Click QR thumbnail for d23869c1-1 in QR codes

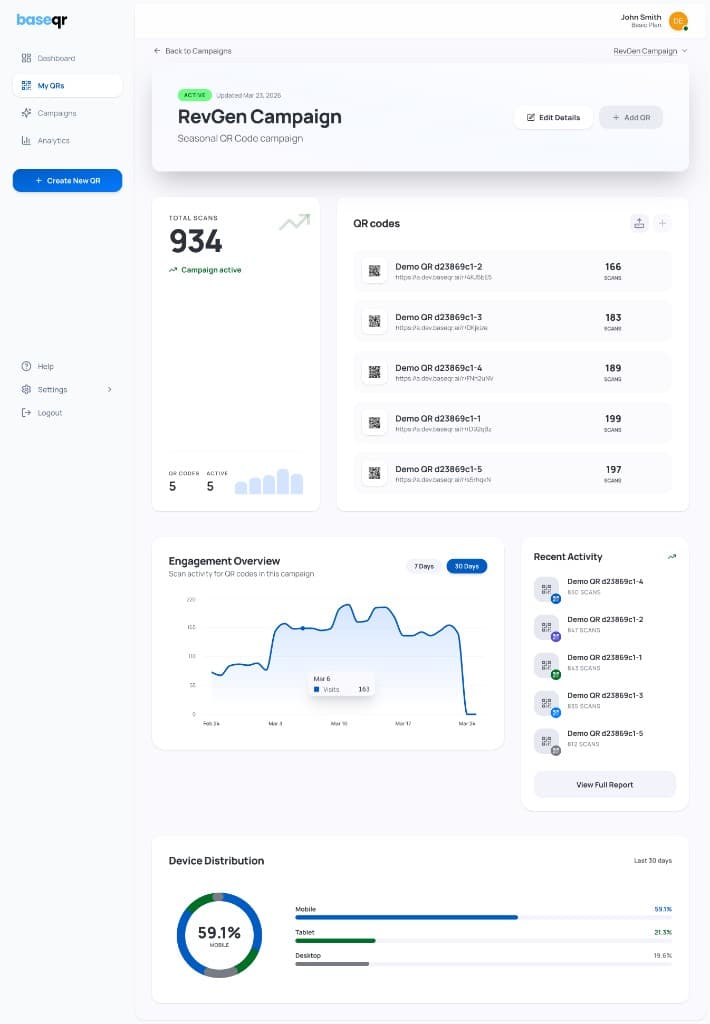374,423
